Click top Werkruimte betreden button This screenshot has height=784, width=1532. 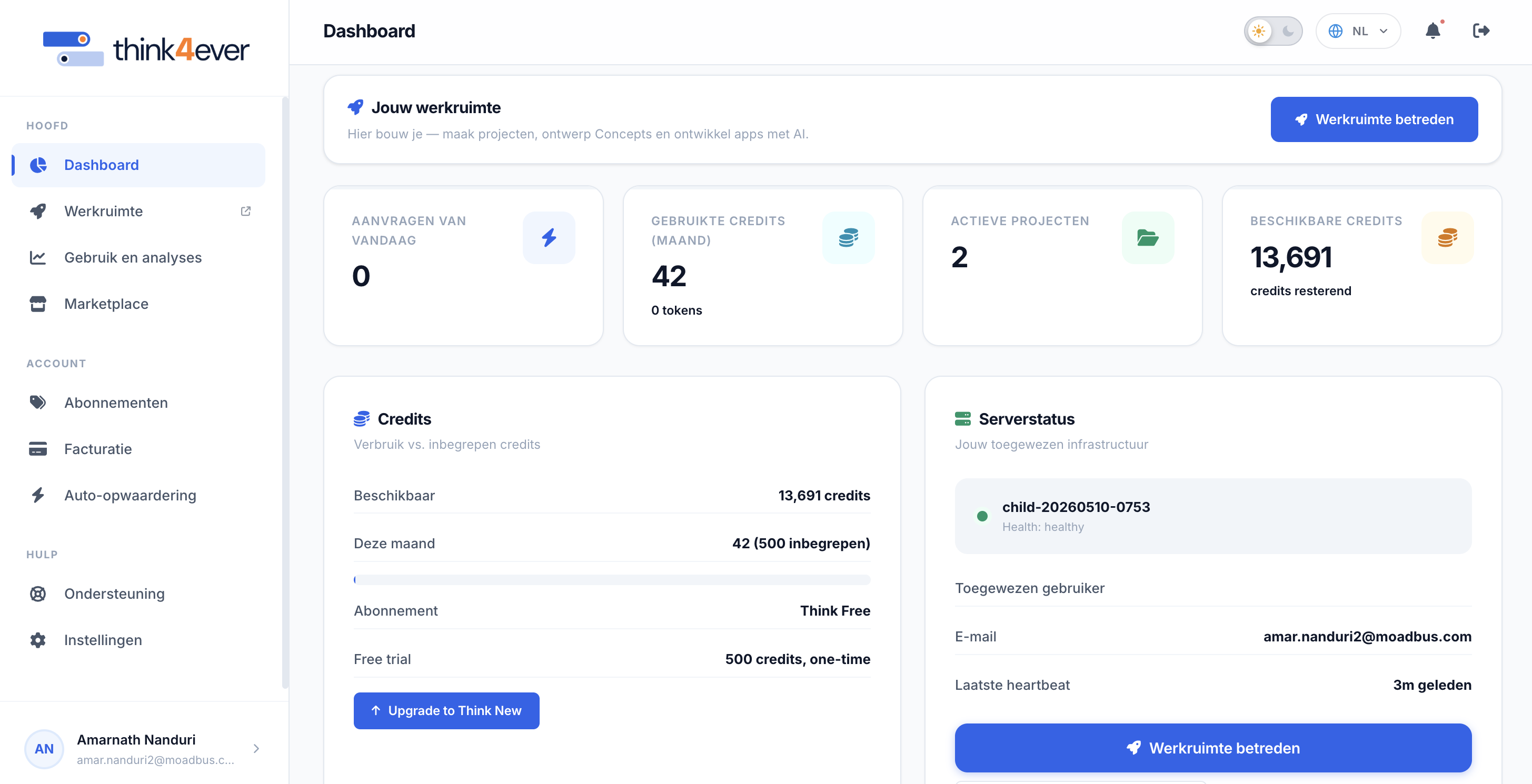click(1374, 119)
